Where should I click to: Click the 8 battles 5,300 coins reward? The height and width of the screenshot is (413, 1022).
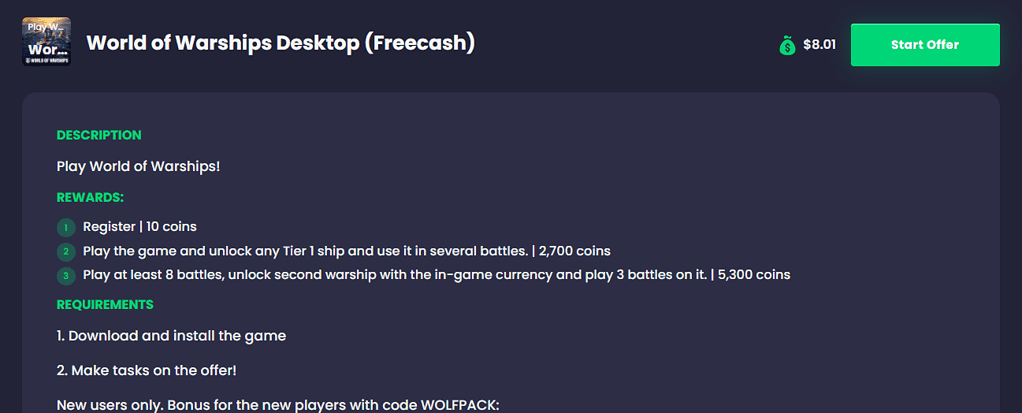click(x=437, y=275)
